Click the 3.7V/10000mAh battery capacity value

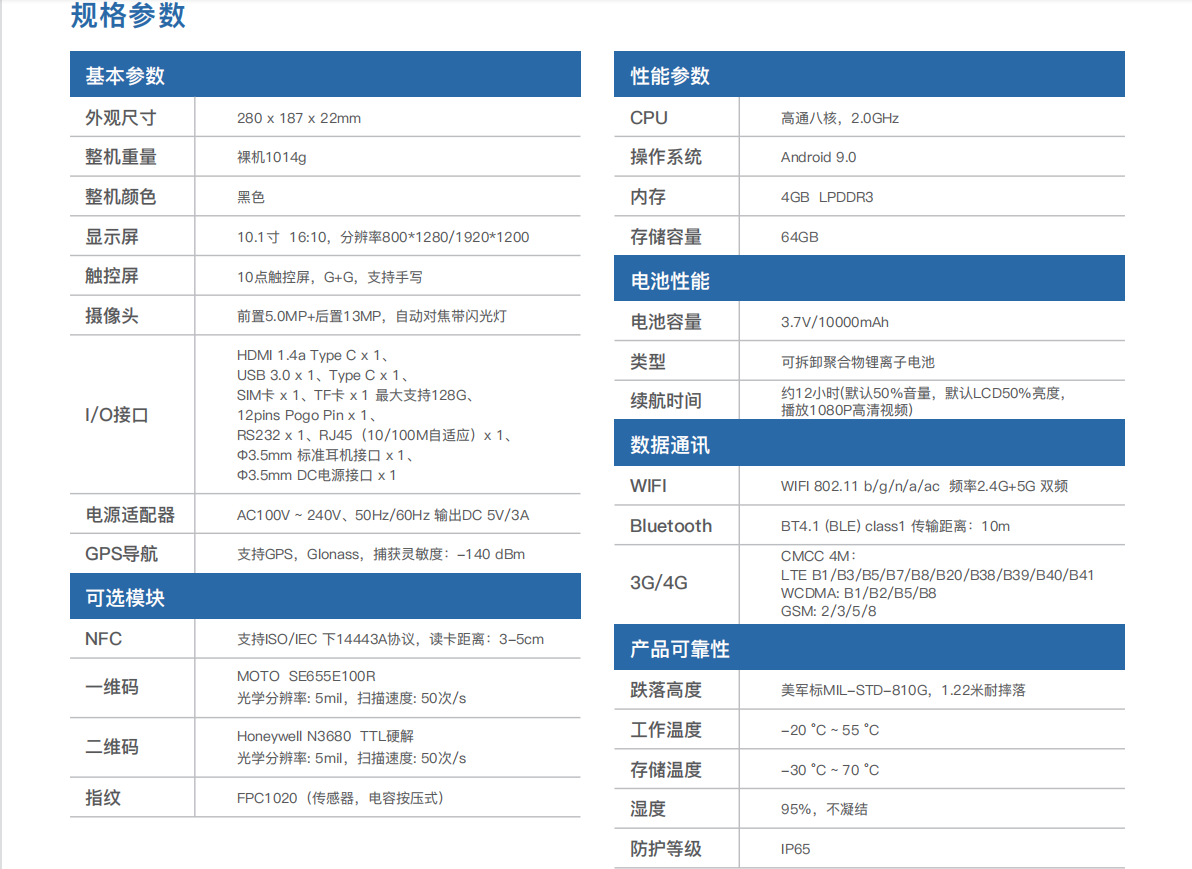[834, 322]
